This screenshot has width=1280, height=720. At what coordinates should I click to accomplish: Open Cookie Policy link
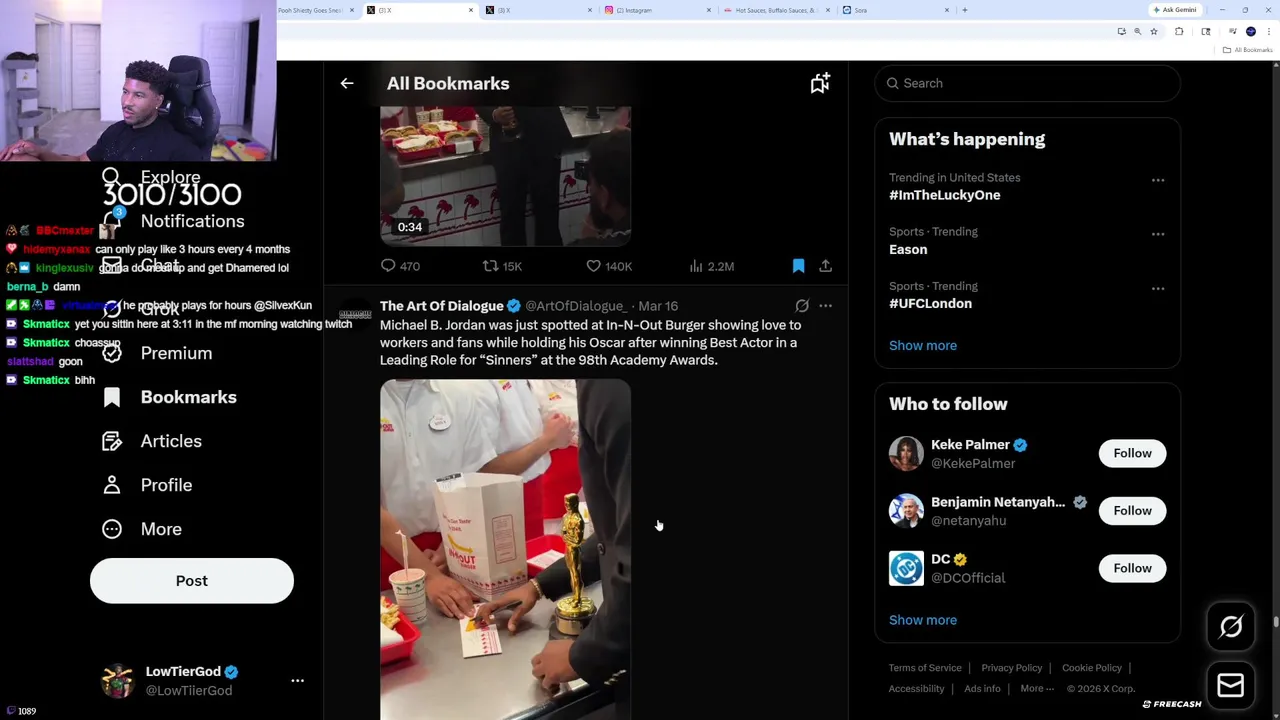(x=1092, y=668)
